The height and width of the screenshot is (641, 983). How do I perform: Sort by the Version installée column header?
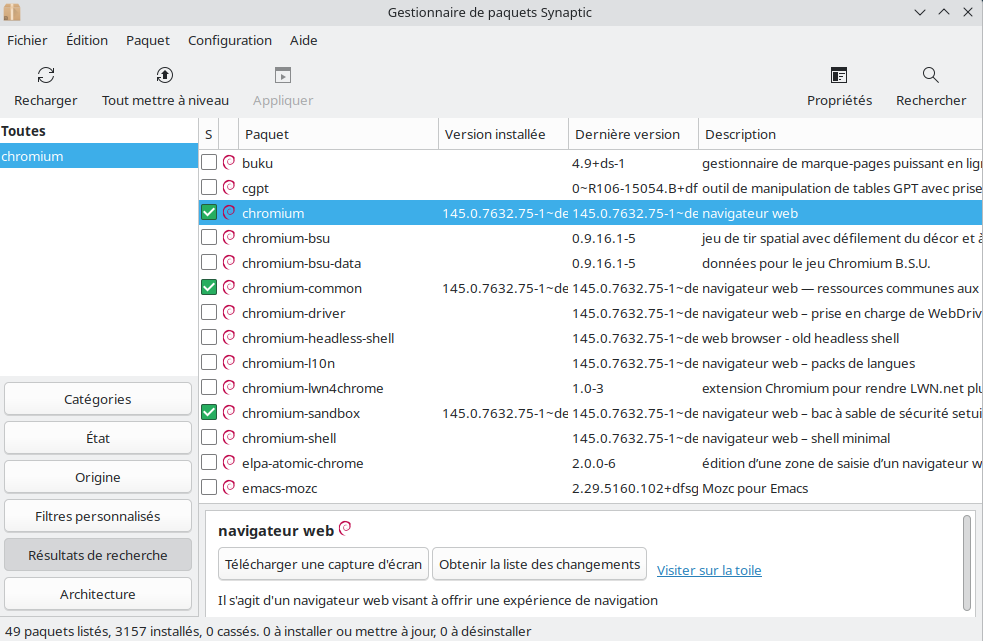503,134
